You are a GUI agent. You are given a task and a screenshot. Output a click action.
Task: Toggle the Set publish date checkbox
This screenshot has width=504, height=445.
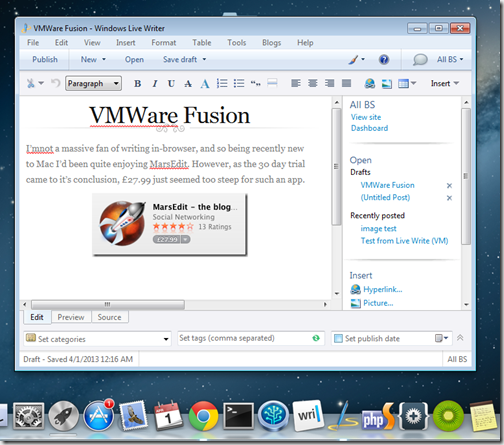[338, 338]
